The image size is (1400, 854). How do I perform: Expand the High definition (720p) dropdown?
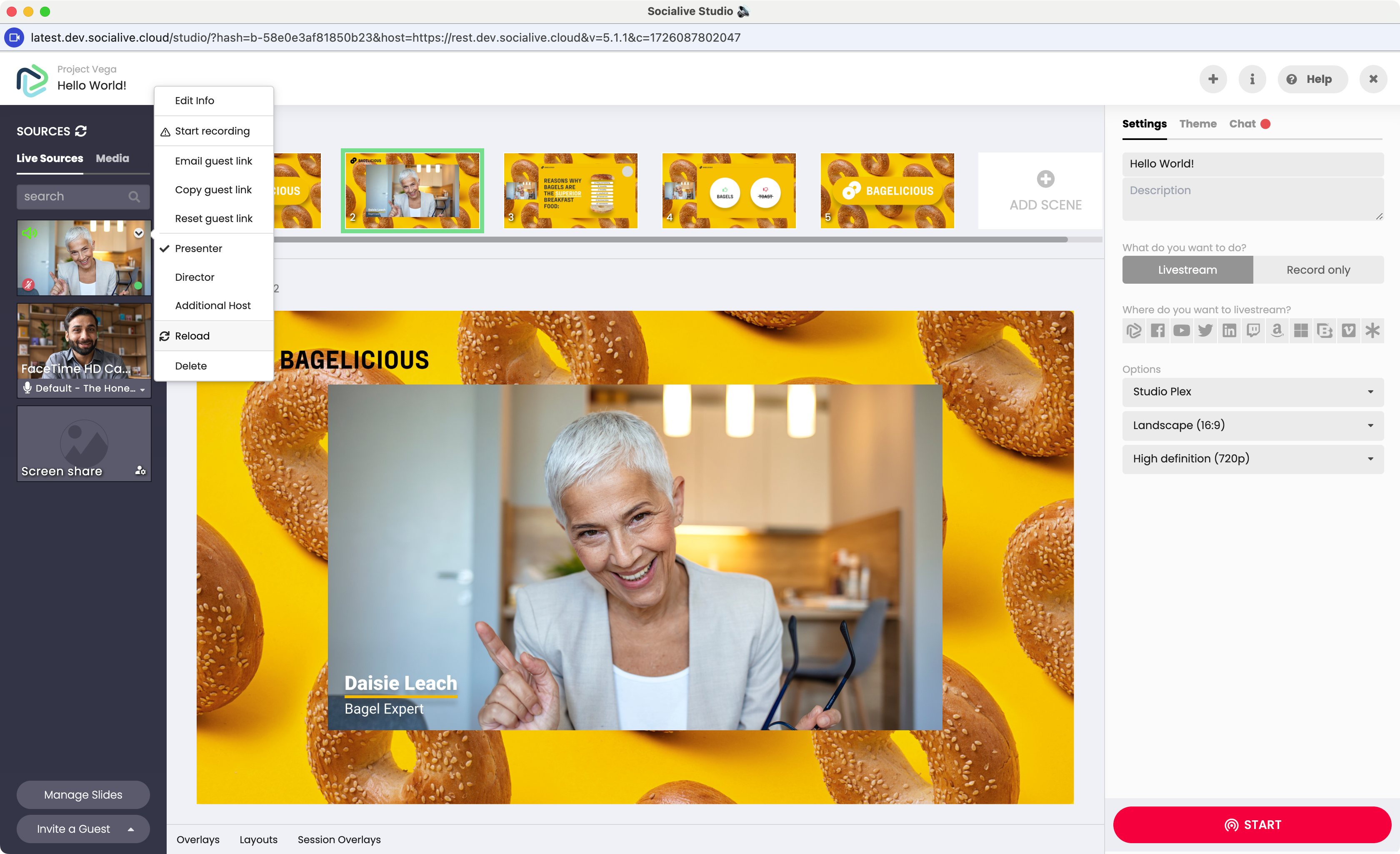click(x=1252, y=459)
